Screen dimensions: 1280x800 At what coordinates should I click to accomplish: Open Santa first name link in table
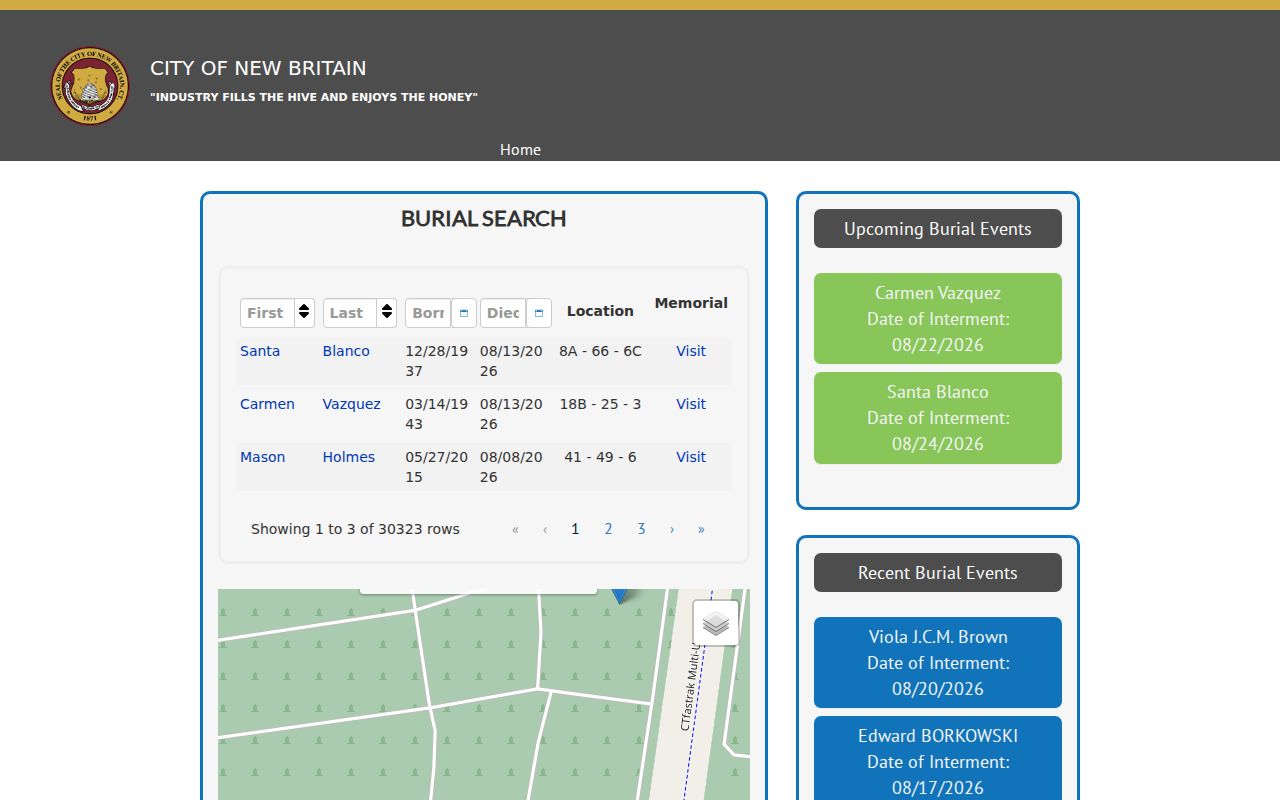[x=260, y=351]
